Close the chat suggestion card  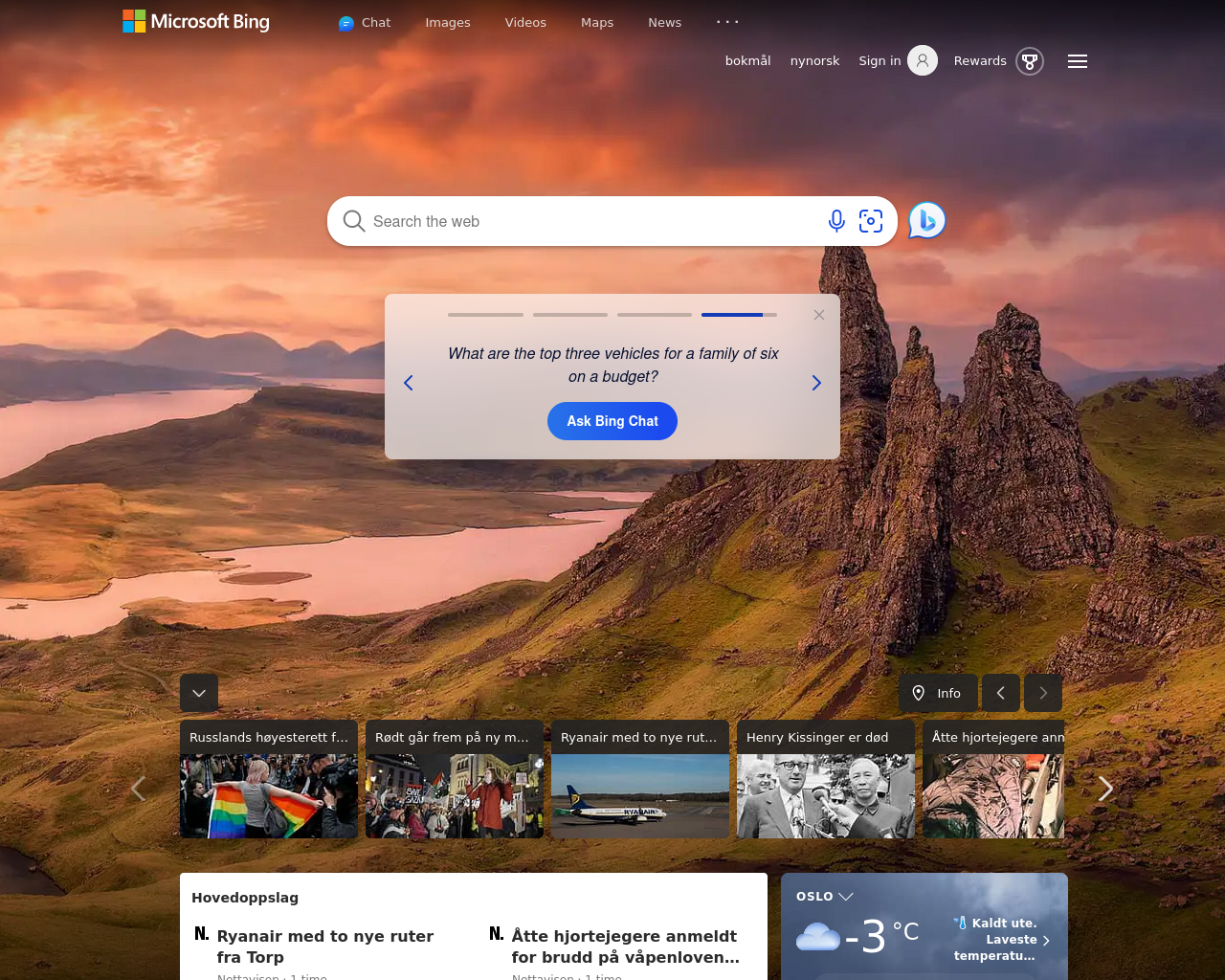point(819,315)
